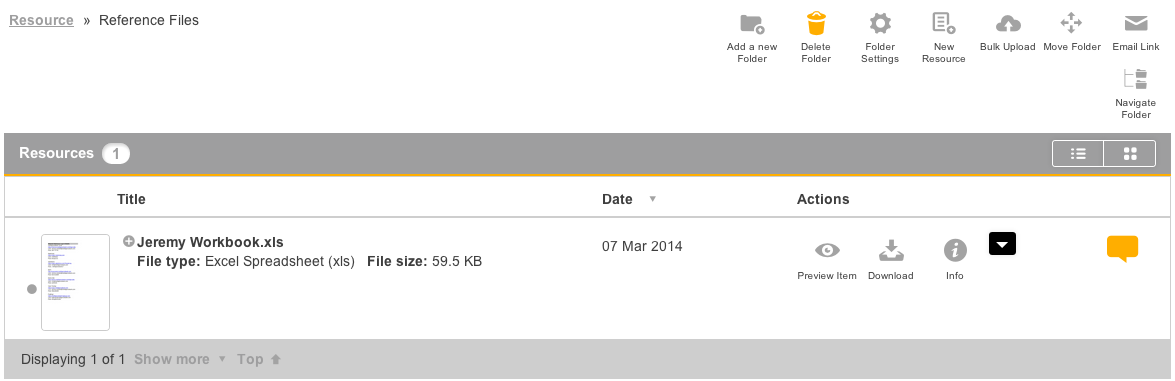This screenshot has width=1175, height=381.
Task: Select the Move Folder arrows icon
Action: pyautogui.click(x=1072, y=23)
